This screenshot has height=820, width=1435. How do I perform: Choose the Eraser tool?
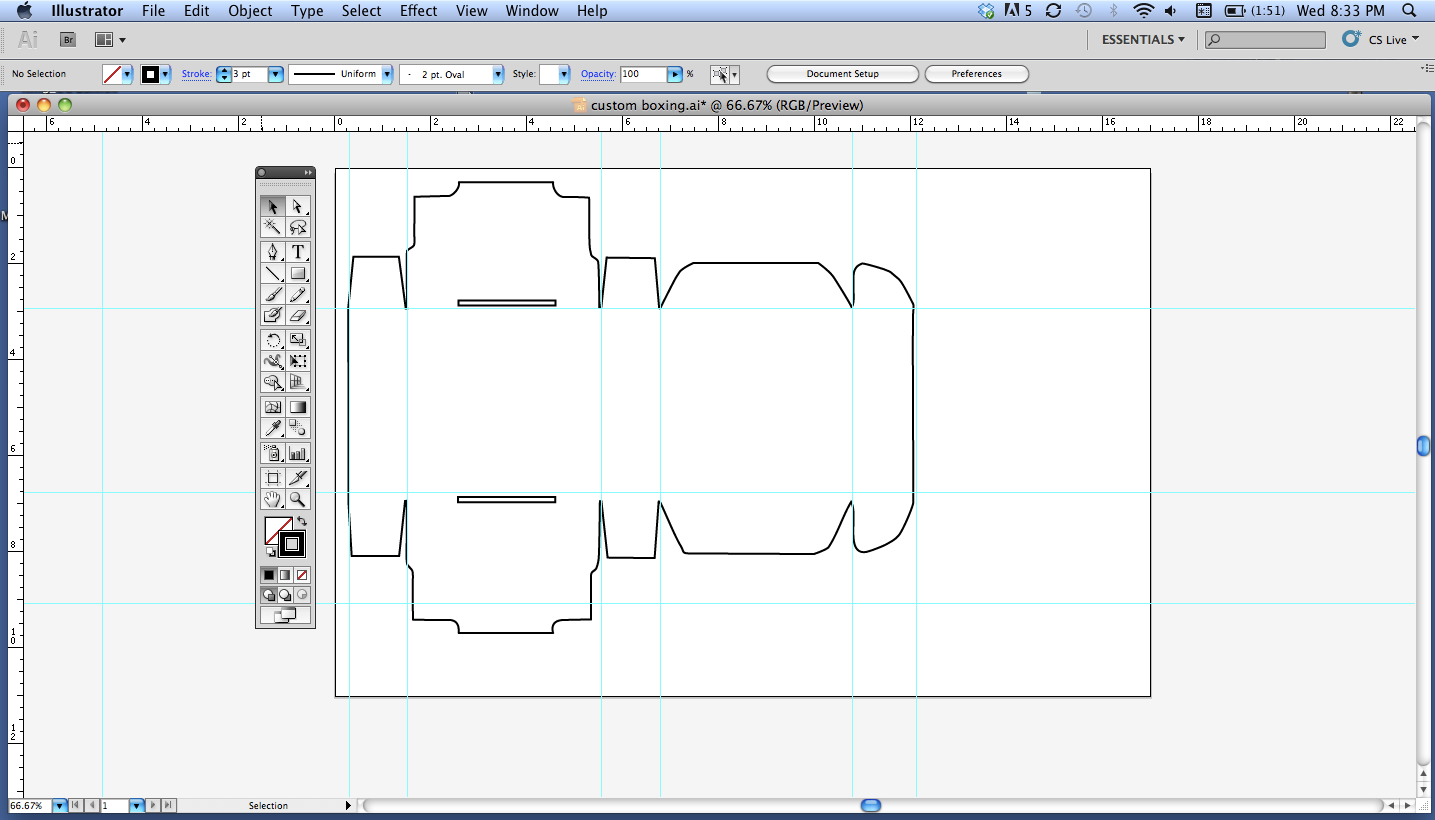coord(297,315)
